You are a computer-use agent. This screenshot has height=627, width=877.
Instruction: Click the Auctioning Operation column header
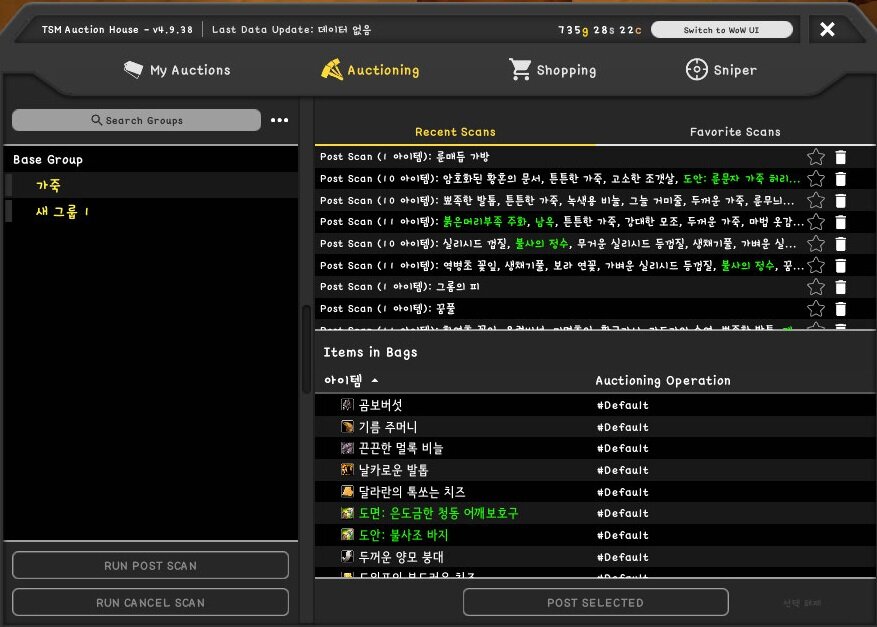(663, 380)
